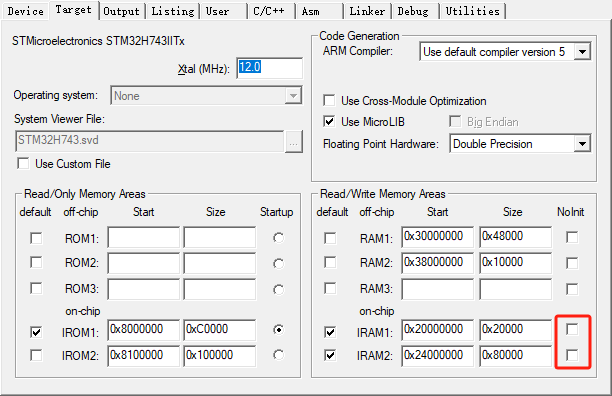This screenshot has height=396, width=612.
Task: Click the Target tab
Action: coord(73,10)
